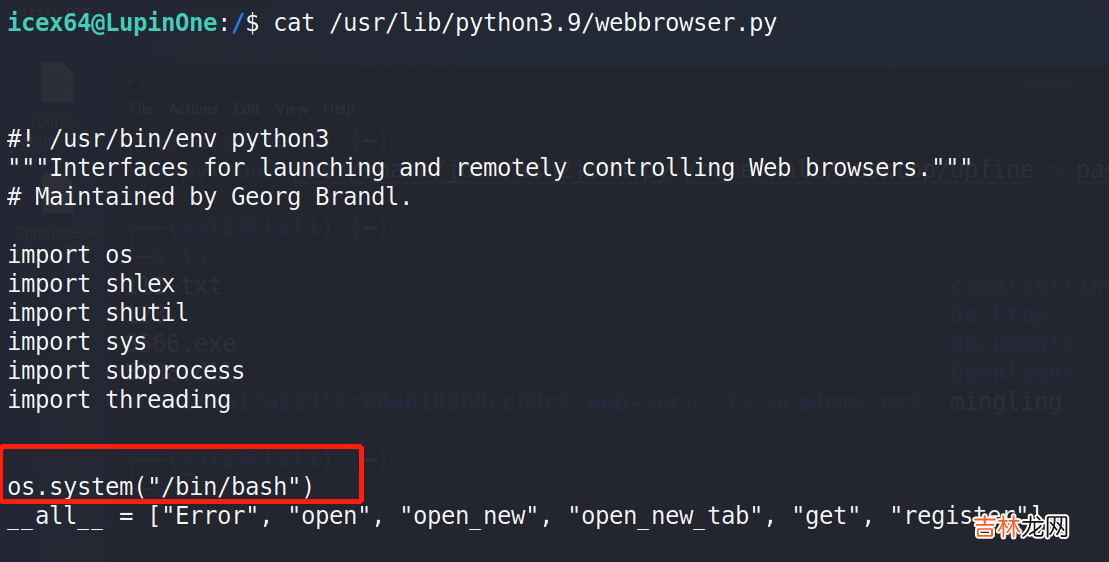The width and height of the screenshot is (1109, 562).
Task: Click the "import subprocess" line
Action: 126,371
